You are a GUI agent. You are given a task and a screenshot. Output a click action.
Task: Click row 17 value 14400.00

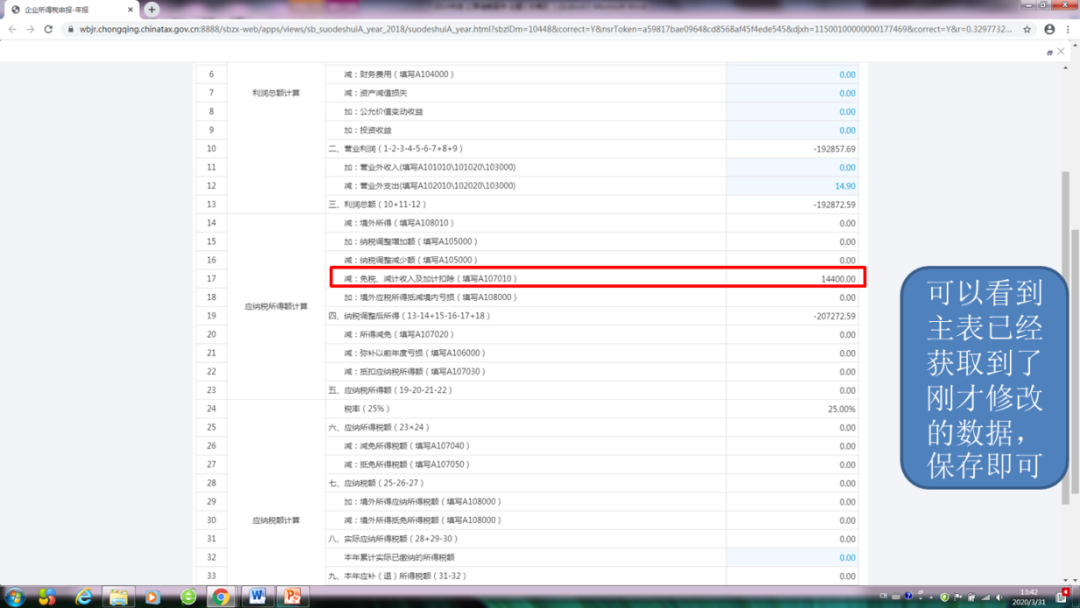pos(838,279)
